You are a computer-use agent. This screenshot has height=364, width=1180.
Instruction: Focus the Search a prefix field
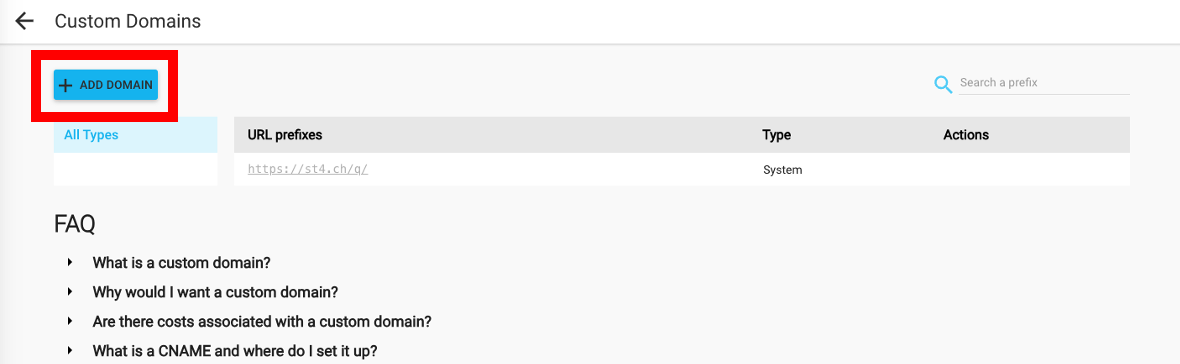1044,83
